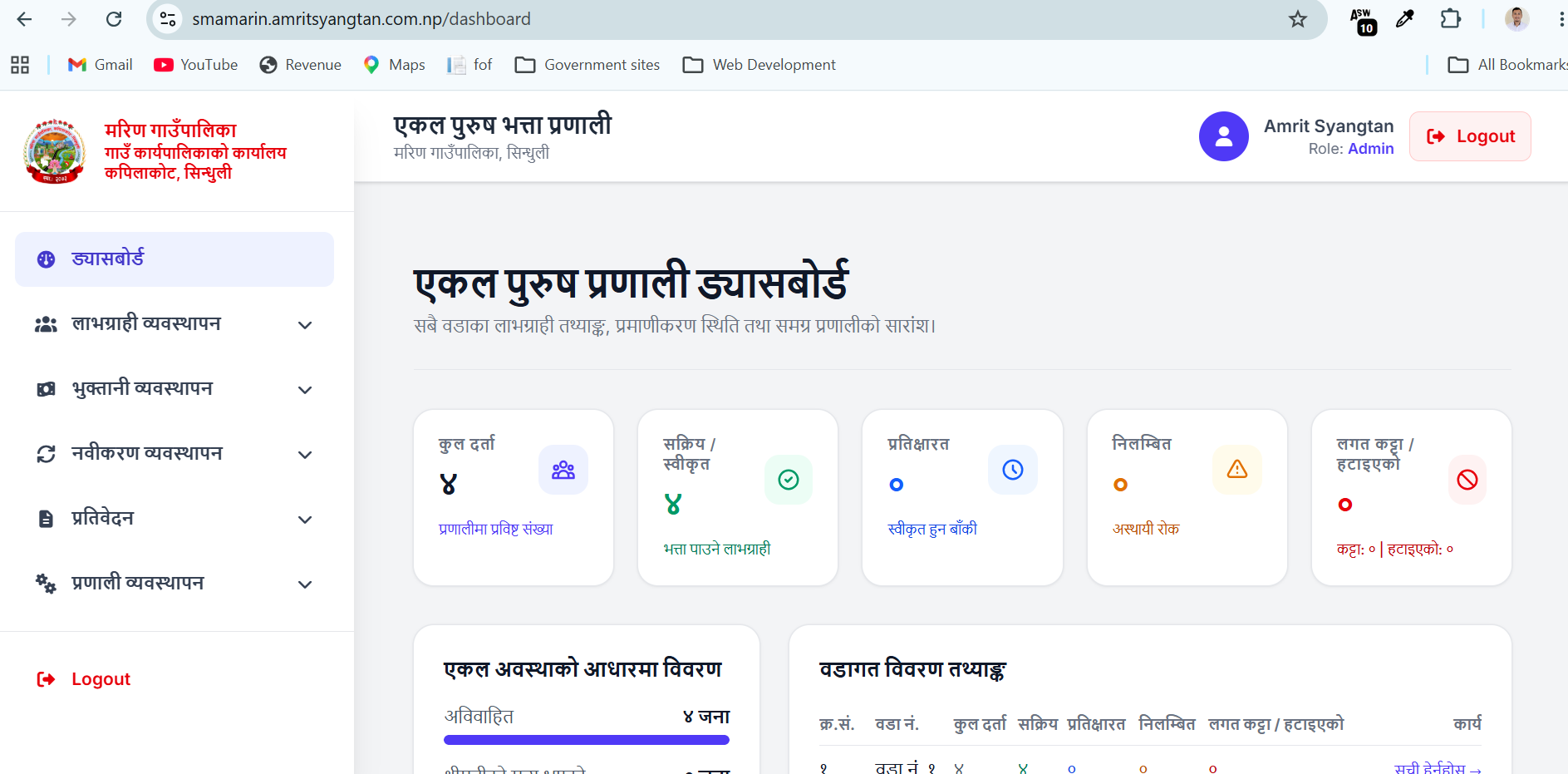Screen dimensions: 1568x774
Task: Click the ban icon on लगत कट्टा card
Action: coord(1467,480)
